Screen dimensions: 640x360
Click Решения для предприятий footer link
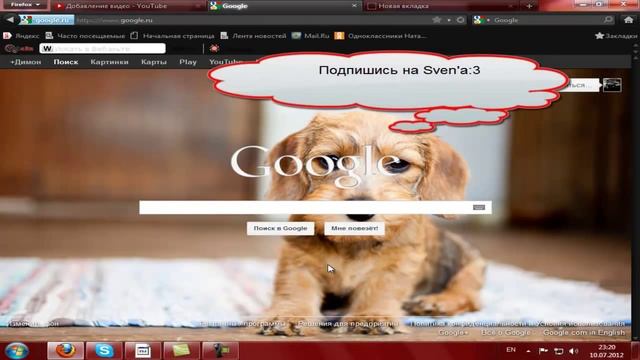coord(348,324)
